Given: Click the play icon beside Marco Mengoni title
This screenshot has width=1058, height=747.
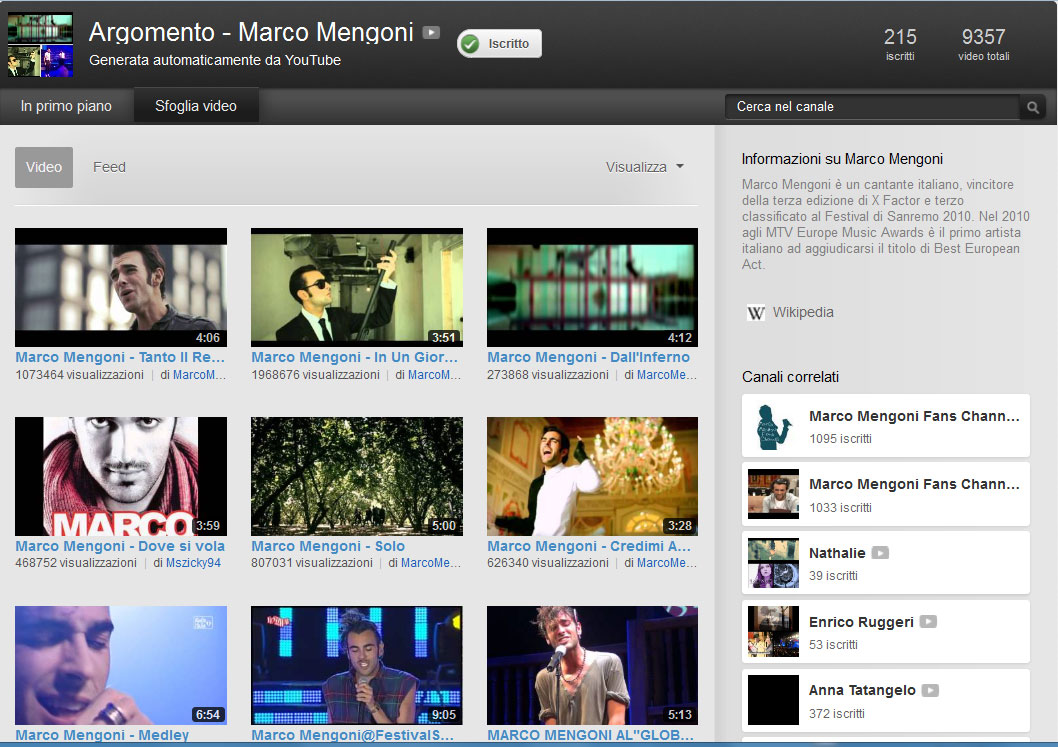Looking at the screenshot, I should click(x=431, y=32).
